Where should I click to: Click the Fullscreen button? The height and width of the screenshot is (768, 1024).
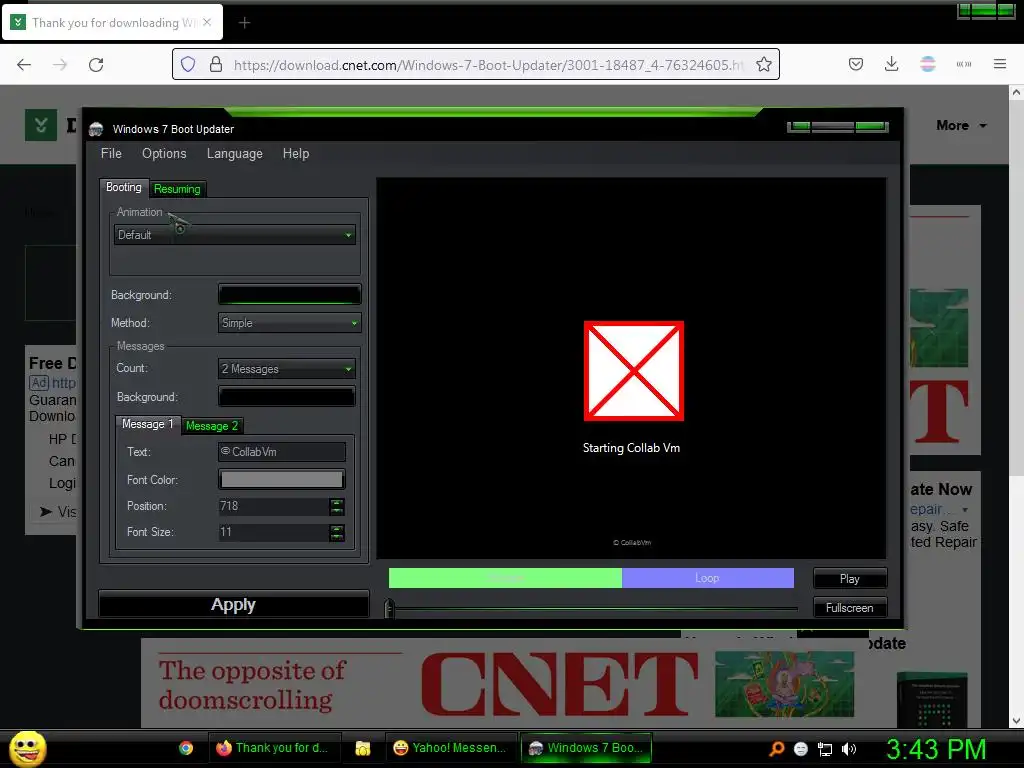(850, 608)
